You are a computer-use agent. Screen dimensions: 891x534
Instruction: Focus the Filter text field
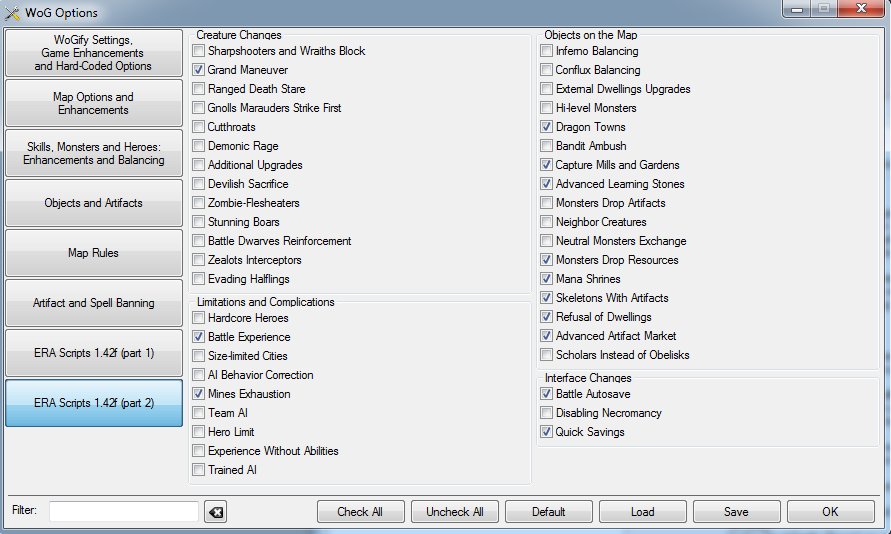[x=123, y=511]
